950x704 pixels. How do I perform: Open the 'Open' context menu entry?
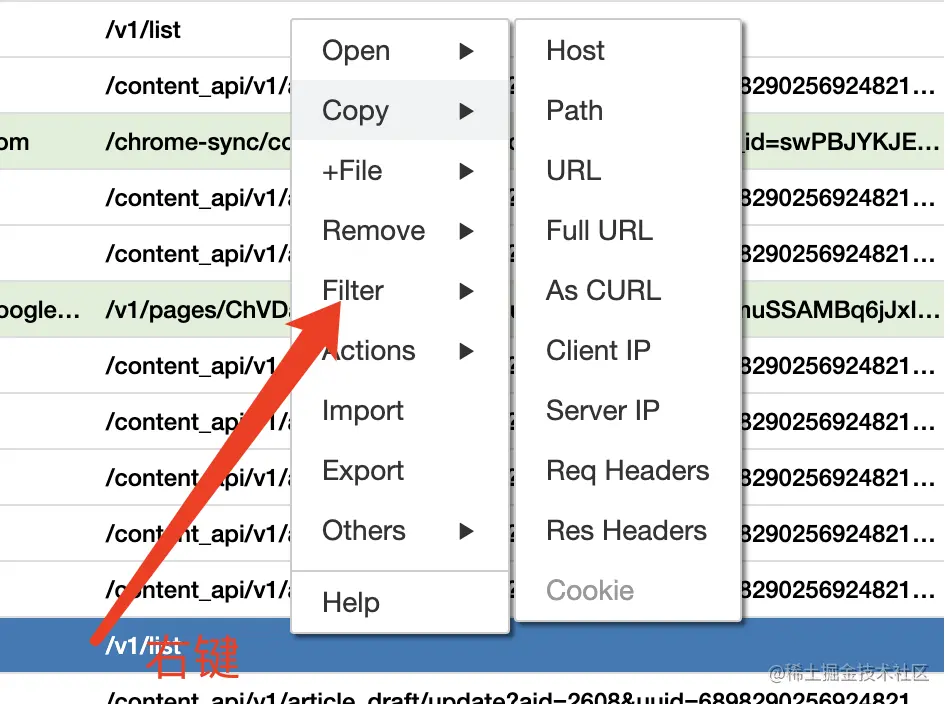point(400,51)
